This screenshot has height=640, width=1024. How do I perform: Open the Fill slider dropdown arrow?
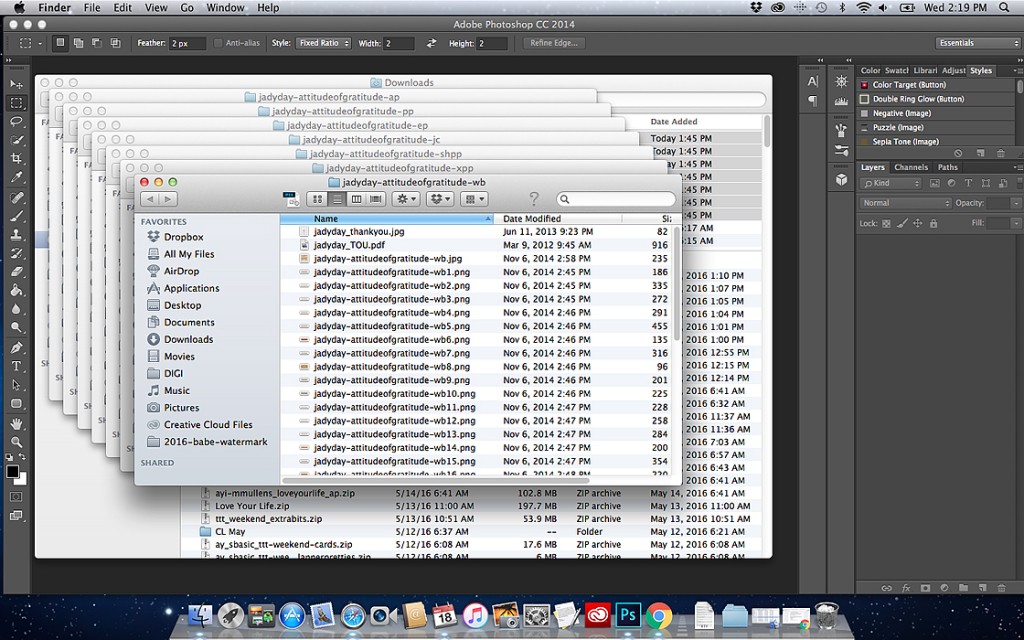[1016, 223]
